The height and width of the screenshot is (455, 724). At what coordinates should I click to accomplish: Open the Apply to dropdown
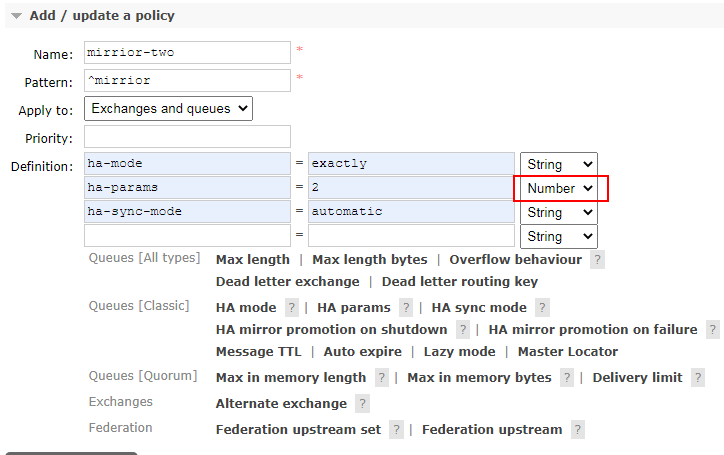tap(169, 109)
